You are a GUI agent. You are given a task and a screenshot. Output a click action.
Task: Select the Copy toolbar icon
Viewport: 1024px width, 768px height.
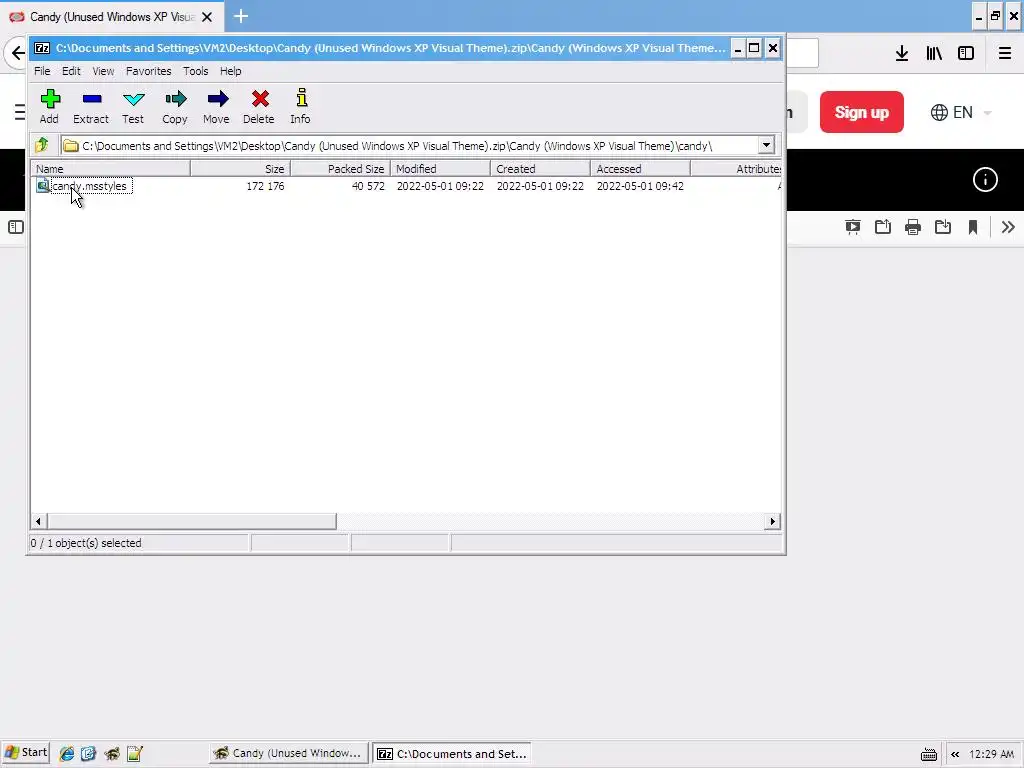[x=175, y=106]
